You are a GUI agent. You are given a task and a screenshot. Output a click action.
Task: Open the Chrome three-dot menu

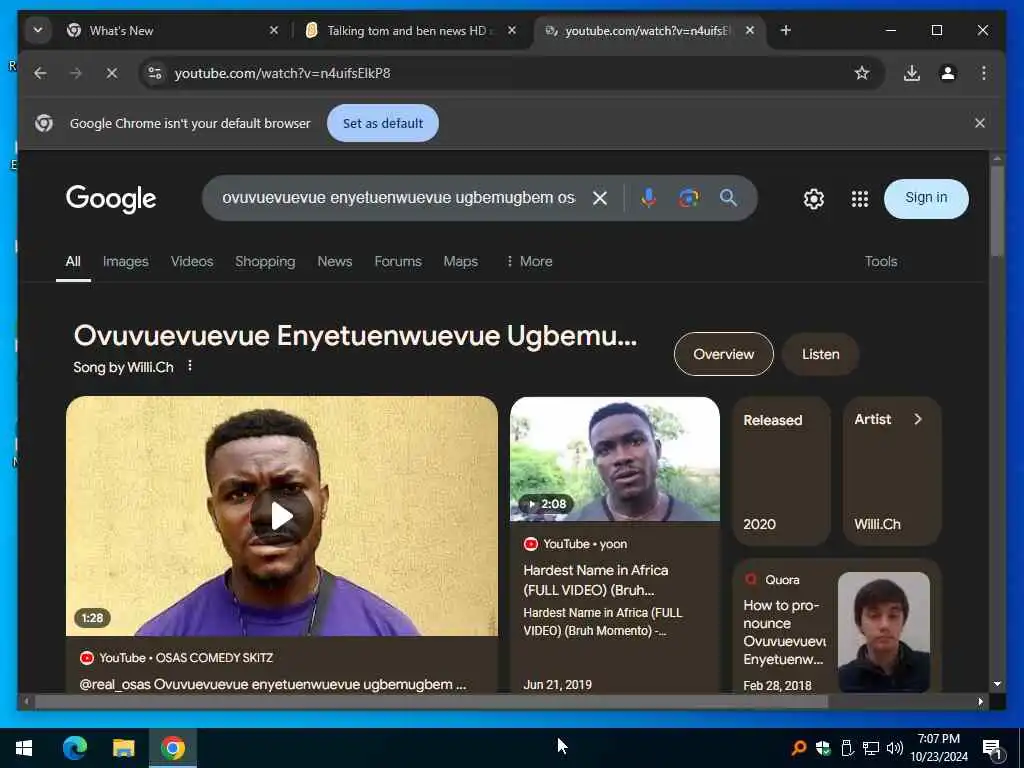[x=984, y=73]
